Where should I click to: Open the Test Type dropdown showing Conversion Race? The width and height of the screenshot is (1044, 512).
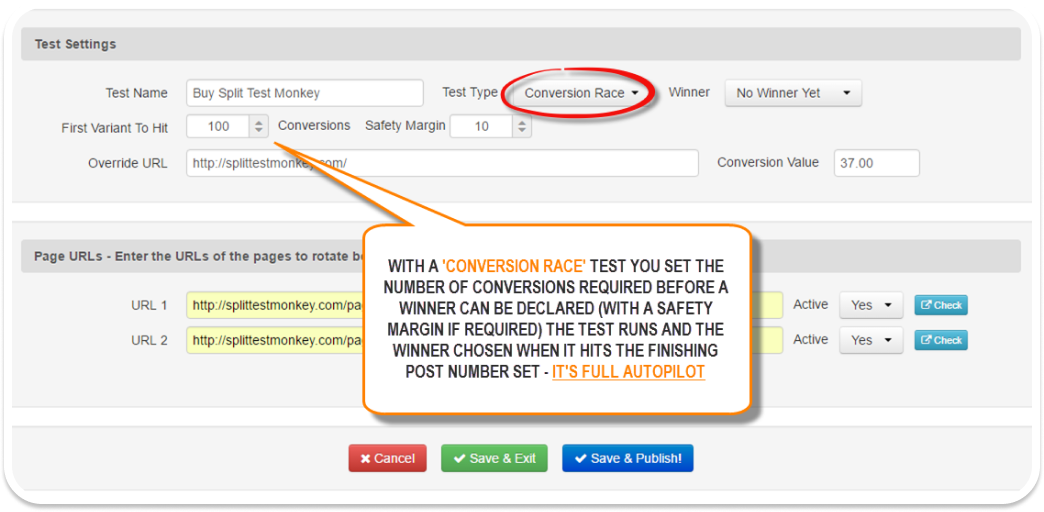pos(582,93)
